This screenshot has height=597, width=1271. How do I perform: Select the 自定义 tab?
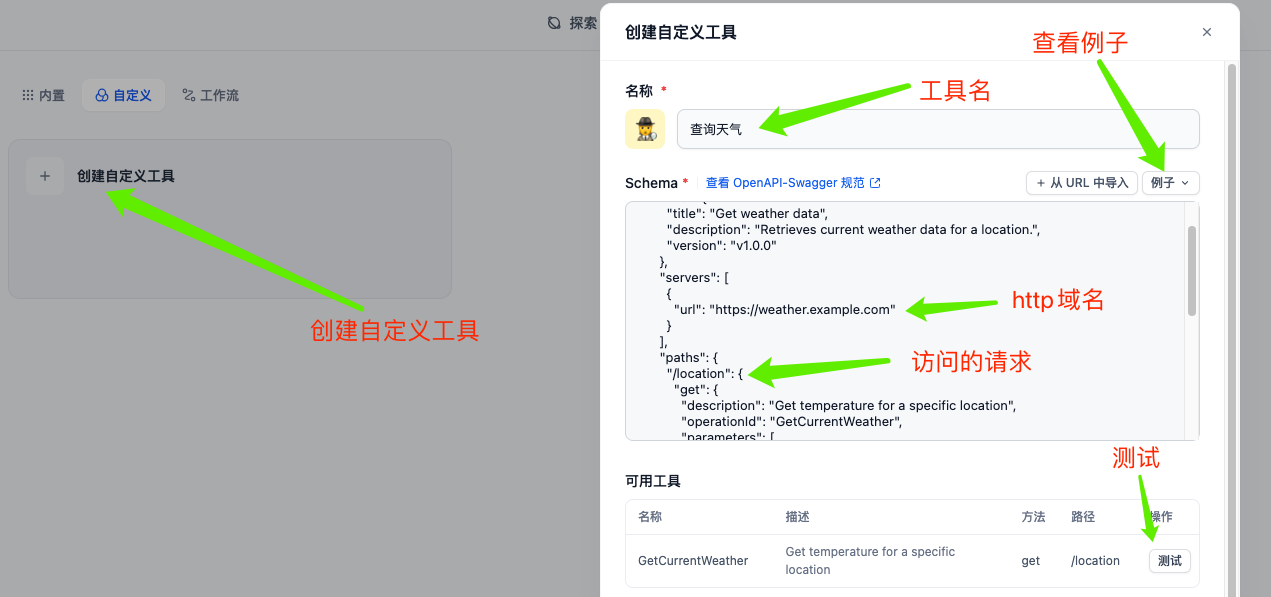123,96
